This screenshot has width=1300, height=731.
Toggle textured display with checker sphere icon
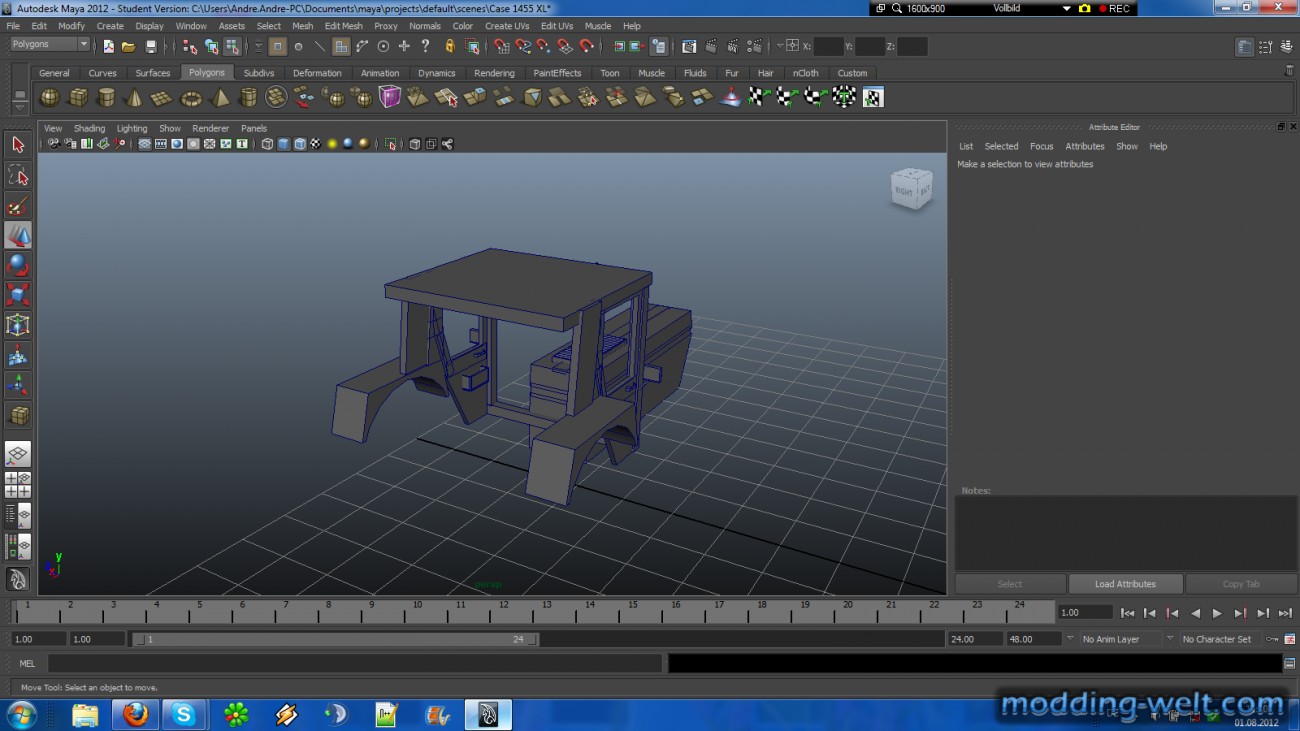tap(316, 144)
